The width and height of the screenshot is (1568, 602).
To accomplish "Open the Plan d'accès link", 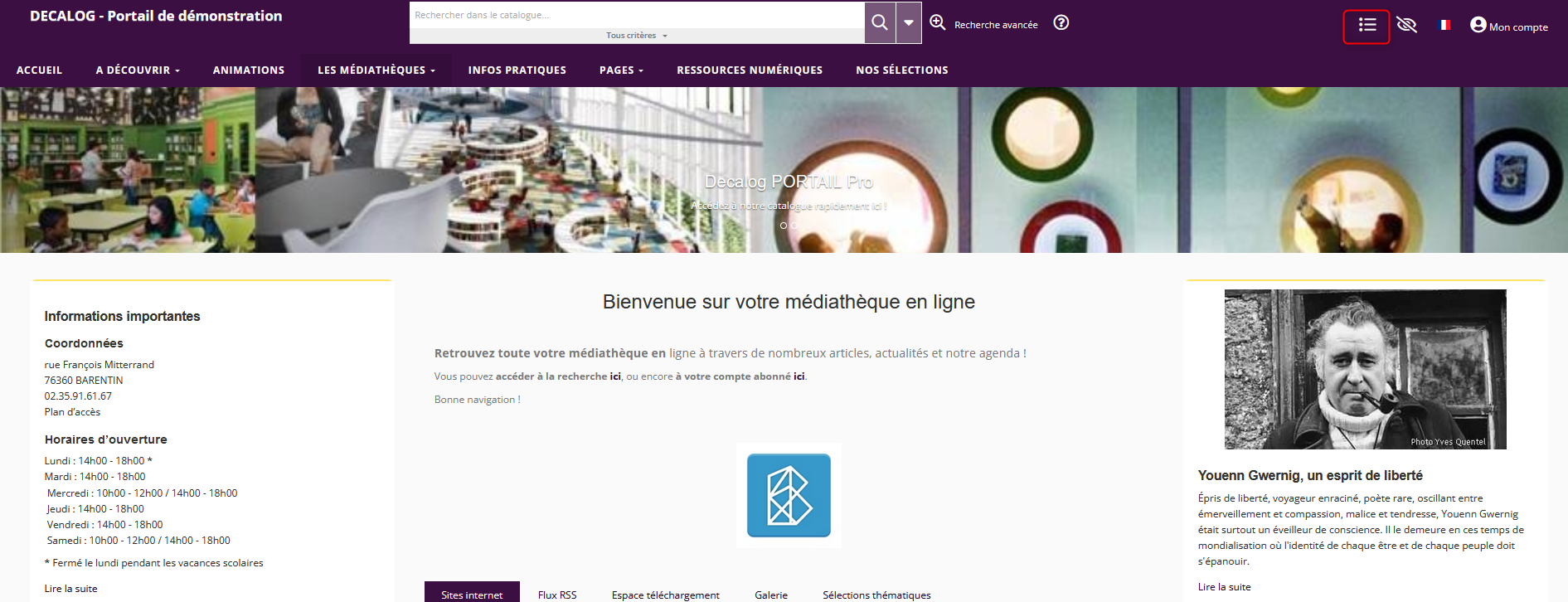I will [72, 412].
